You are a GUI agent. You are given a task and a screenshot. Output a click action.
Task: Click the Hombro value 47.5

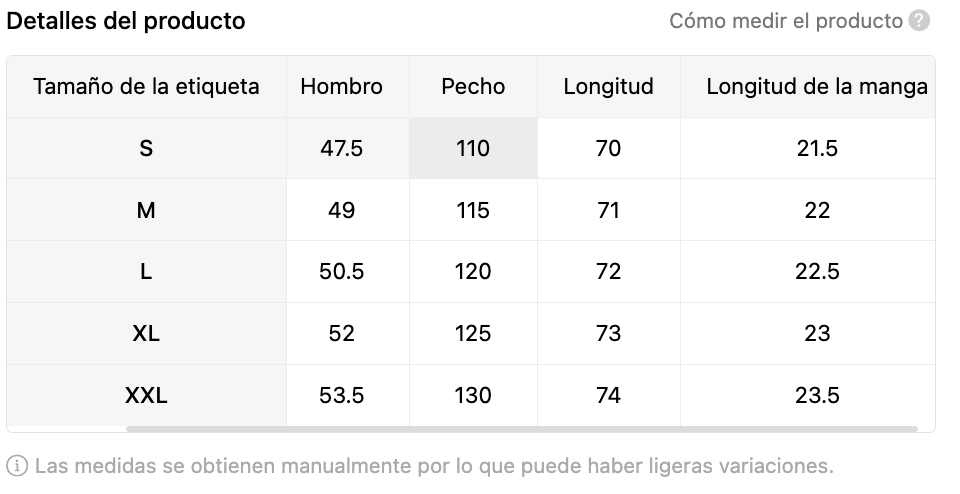342,148
